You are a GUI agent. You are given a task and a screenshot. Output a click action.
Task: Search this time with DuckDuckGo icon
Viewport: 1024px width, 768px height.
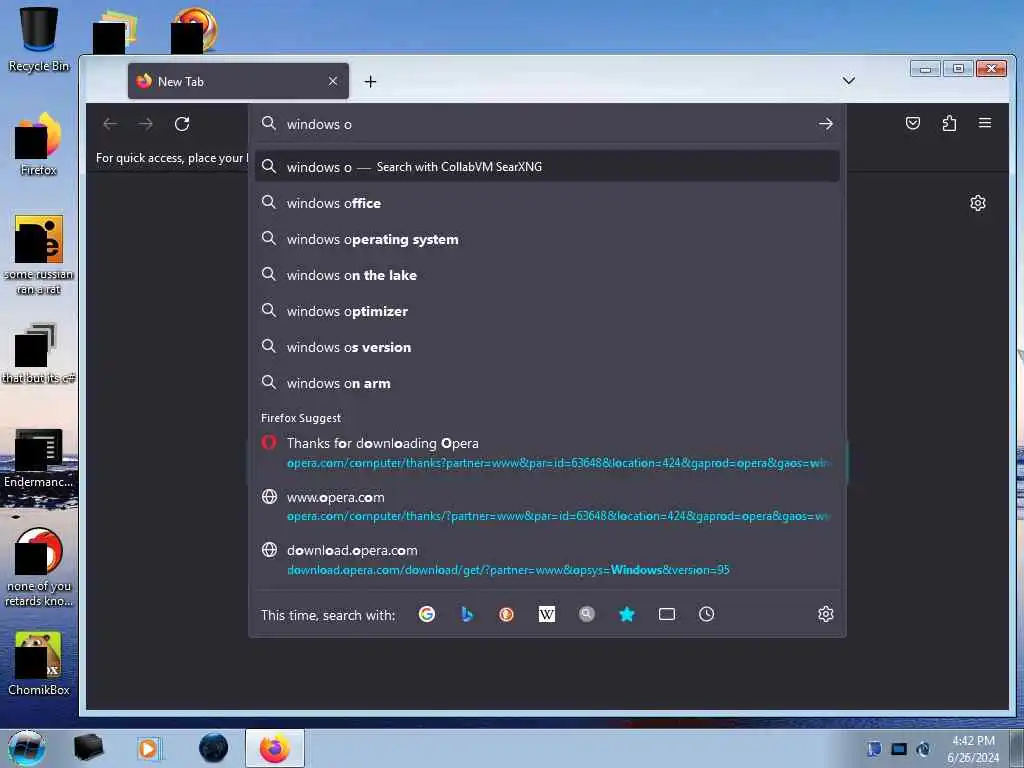506,615
